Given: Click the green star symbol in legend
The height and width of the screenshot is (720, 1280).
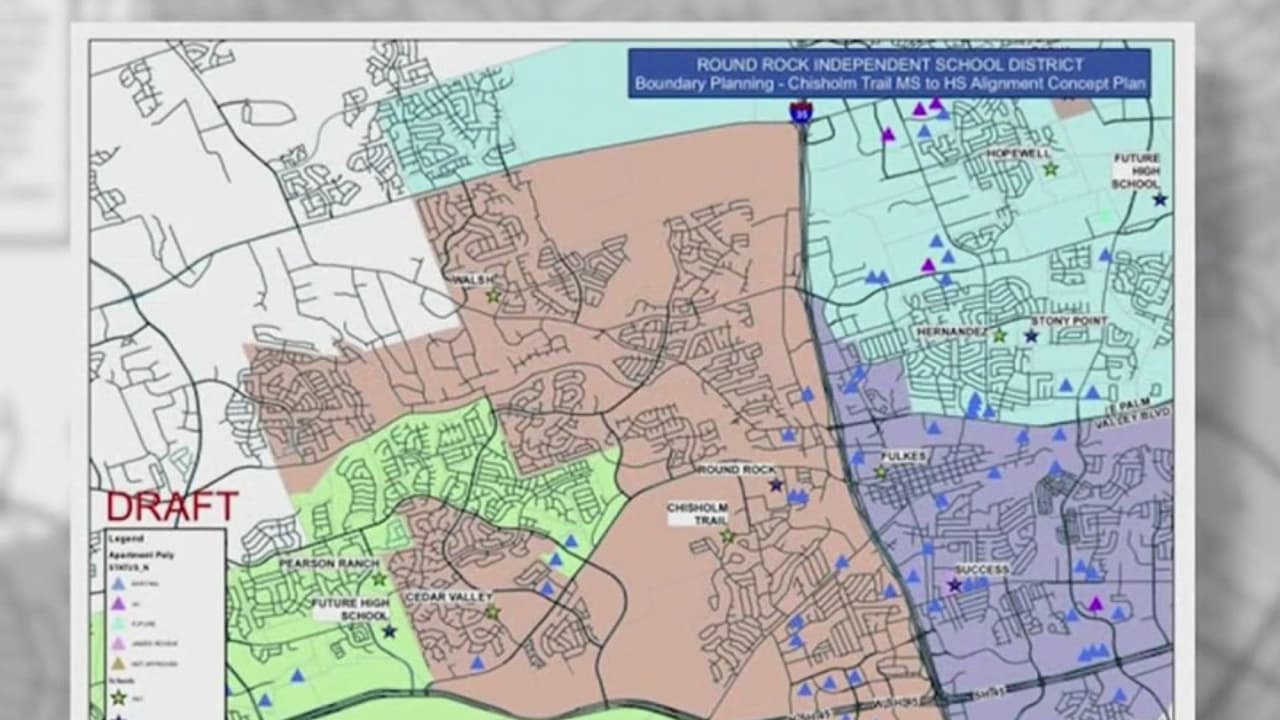Looking at the screenshot, I should click(x=118, y=697).
